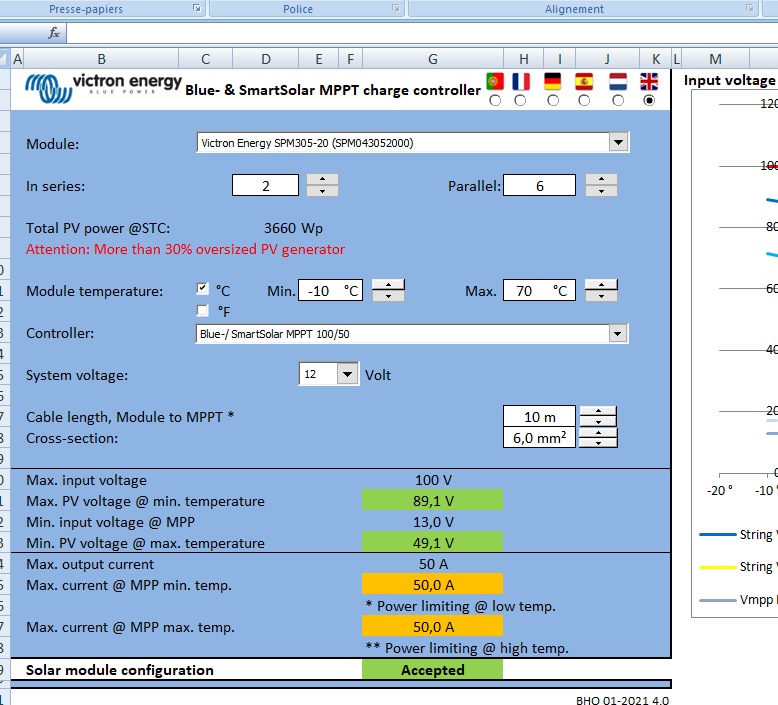
Task: Open Presse-papiers dialog launcher
Action: click(197, 8)
